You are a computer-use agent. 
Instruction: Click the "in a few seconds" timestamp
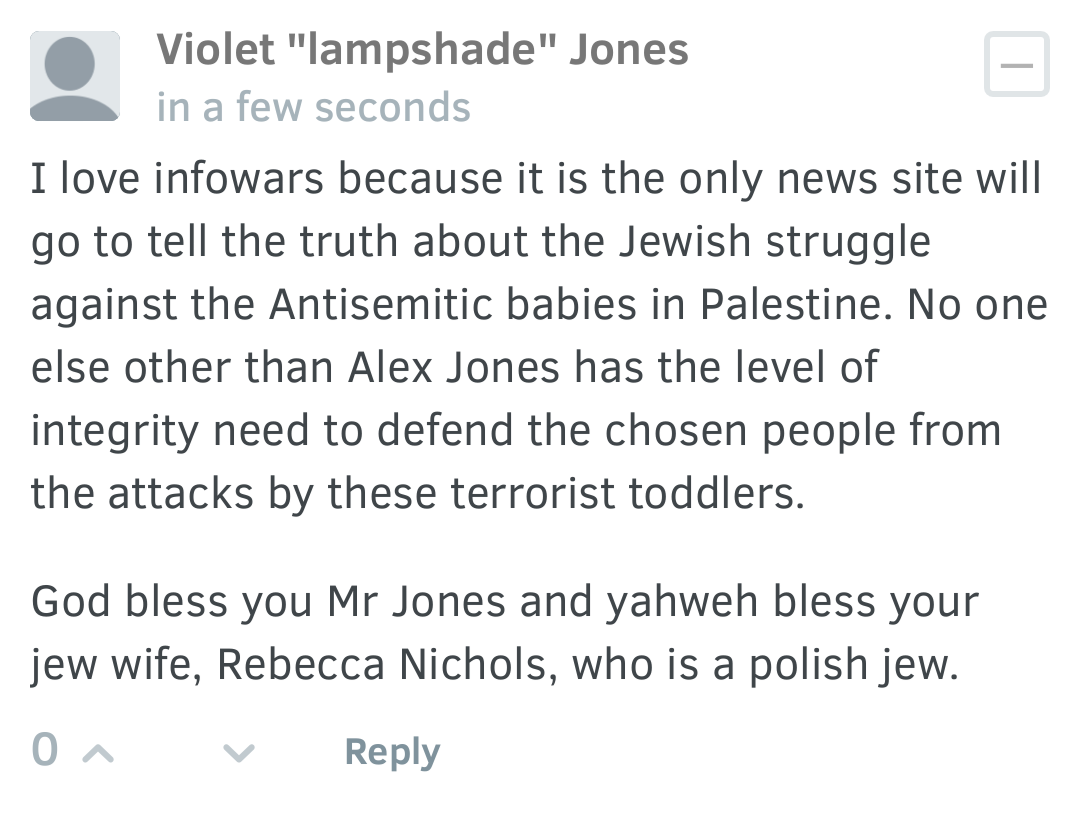(x=313, y=107)
